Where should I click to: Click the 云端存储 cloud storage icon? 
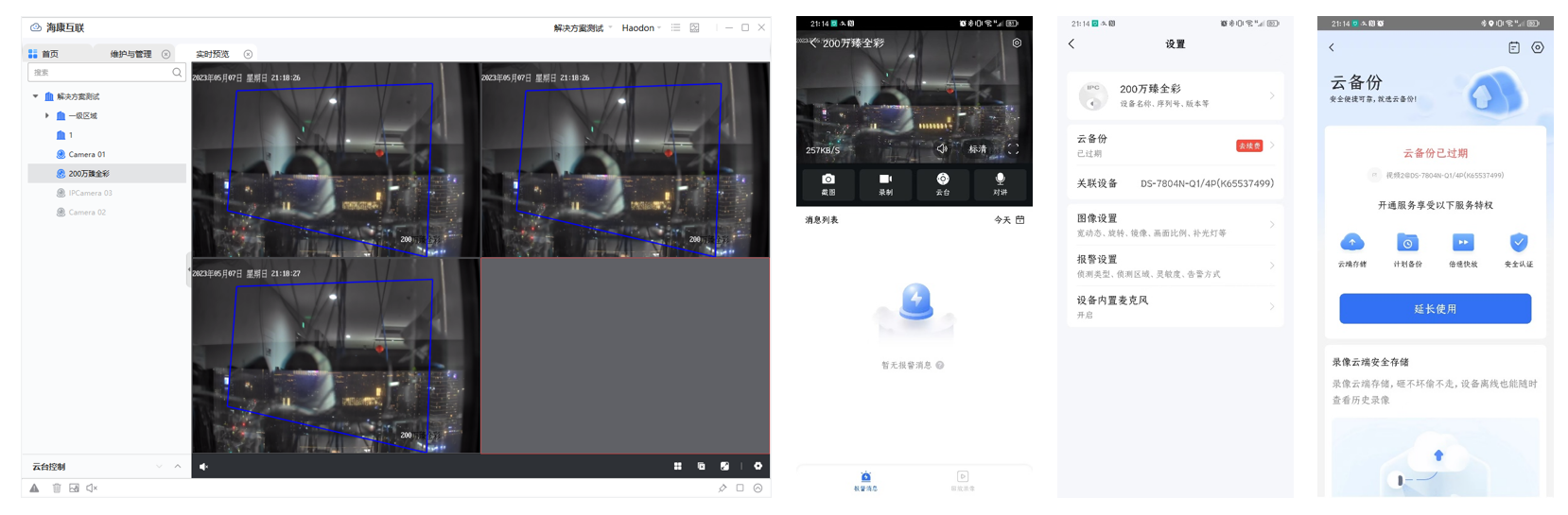click(1352, 243)
